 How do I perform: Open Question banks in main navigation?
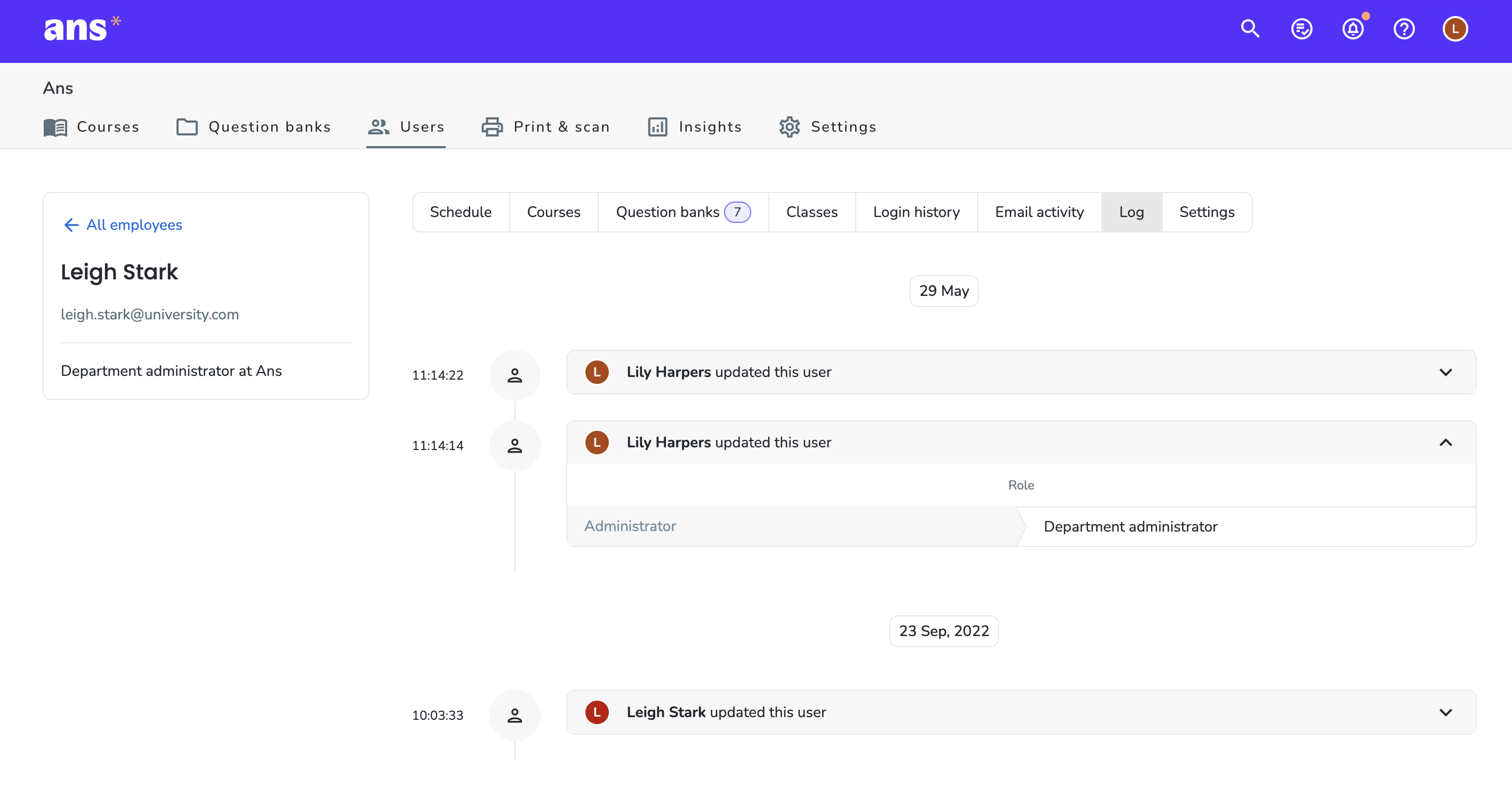point(254,127)
